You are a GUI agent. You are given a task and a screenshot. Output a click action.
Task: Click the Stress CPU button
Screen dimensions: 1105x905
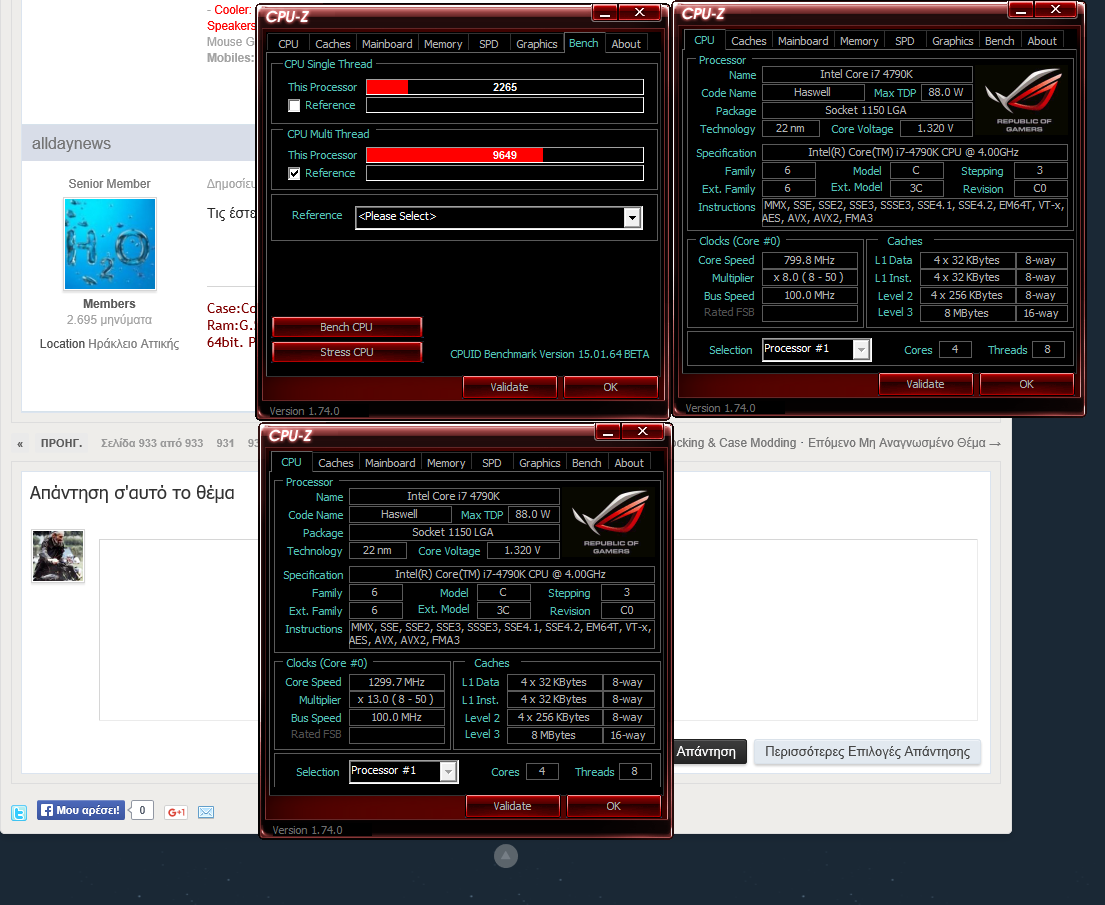pos(347,352)
